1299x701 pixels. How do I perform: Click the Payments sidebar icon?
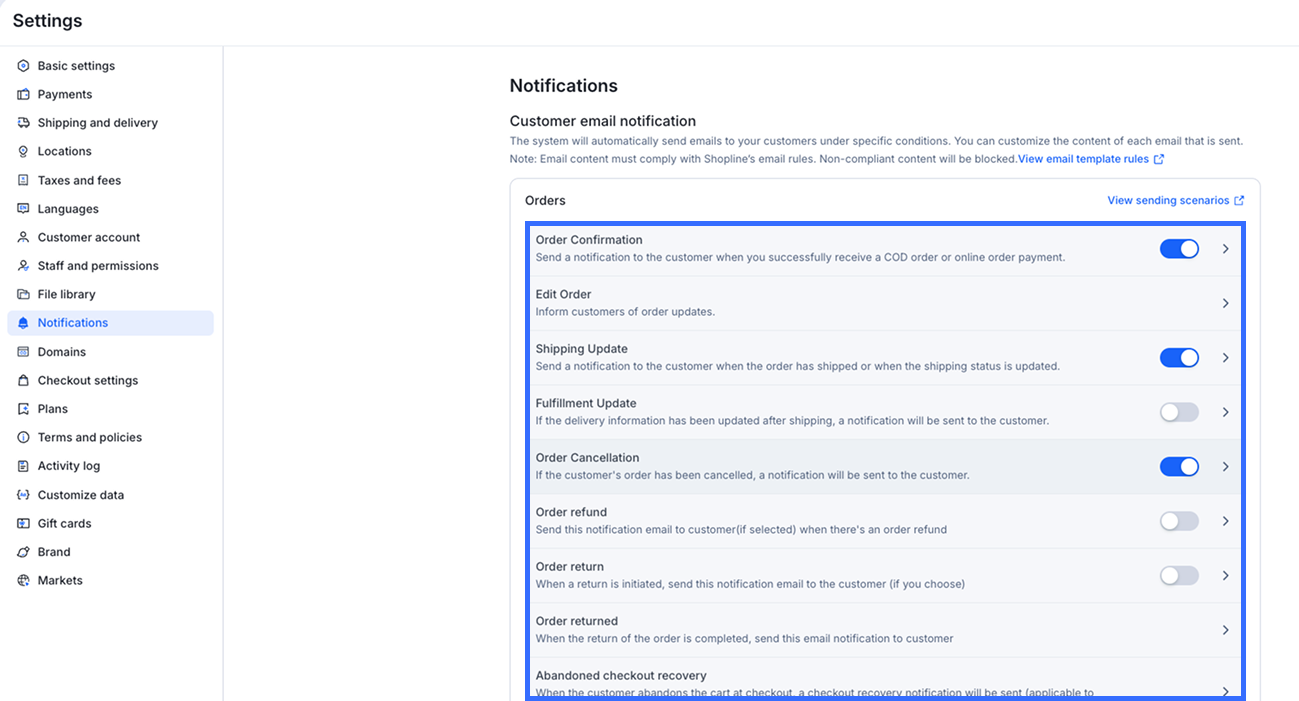point(23,94)
